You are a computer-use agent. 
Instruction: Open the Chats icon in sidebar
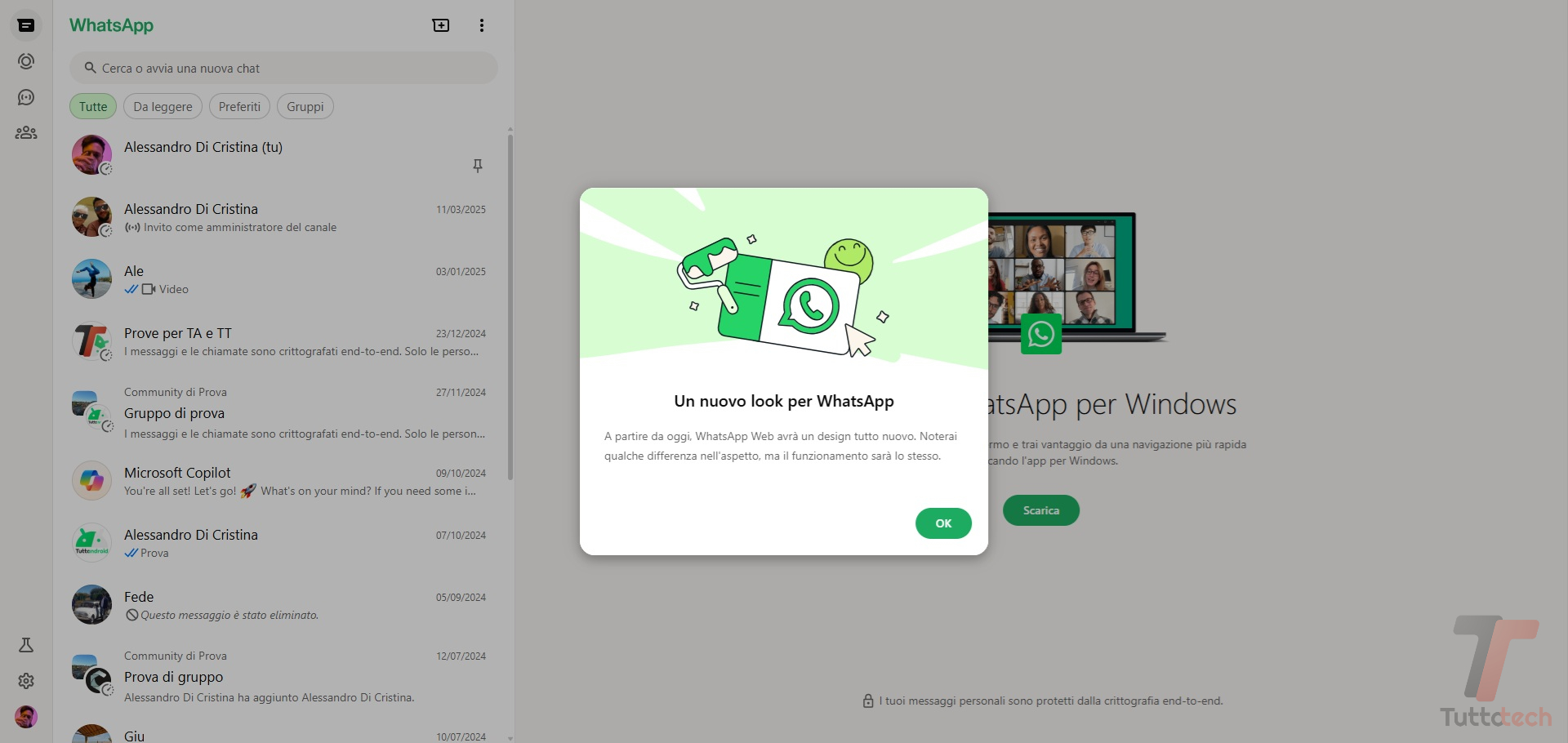pyautogui.click(x=26, y=25)
